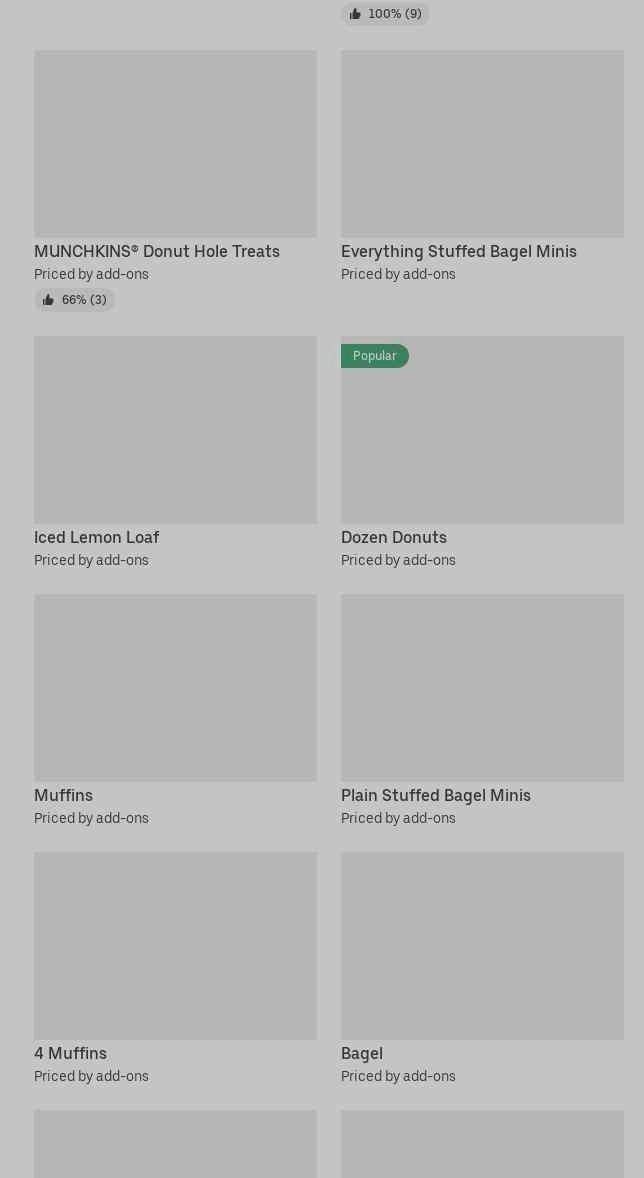Screen dimensions: 644x1178
Task: Select the Muffins item image
Action: coord(175,688)
